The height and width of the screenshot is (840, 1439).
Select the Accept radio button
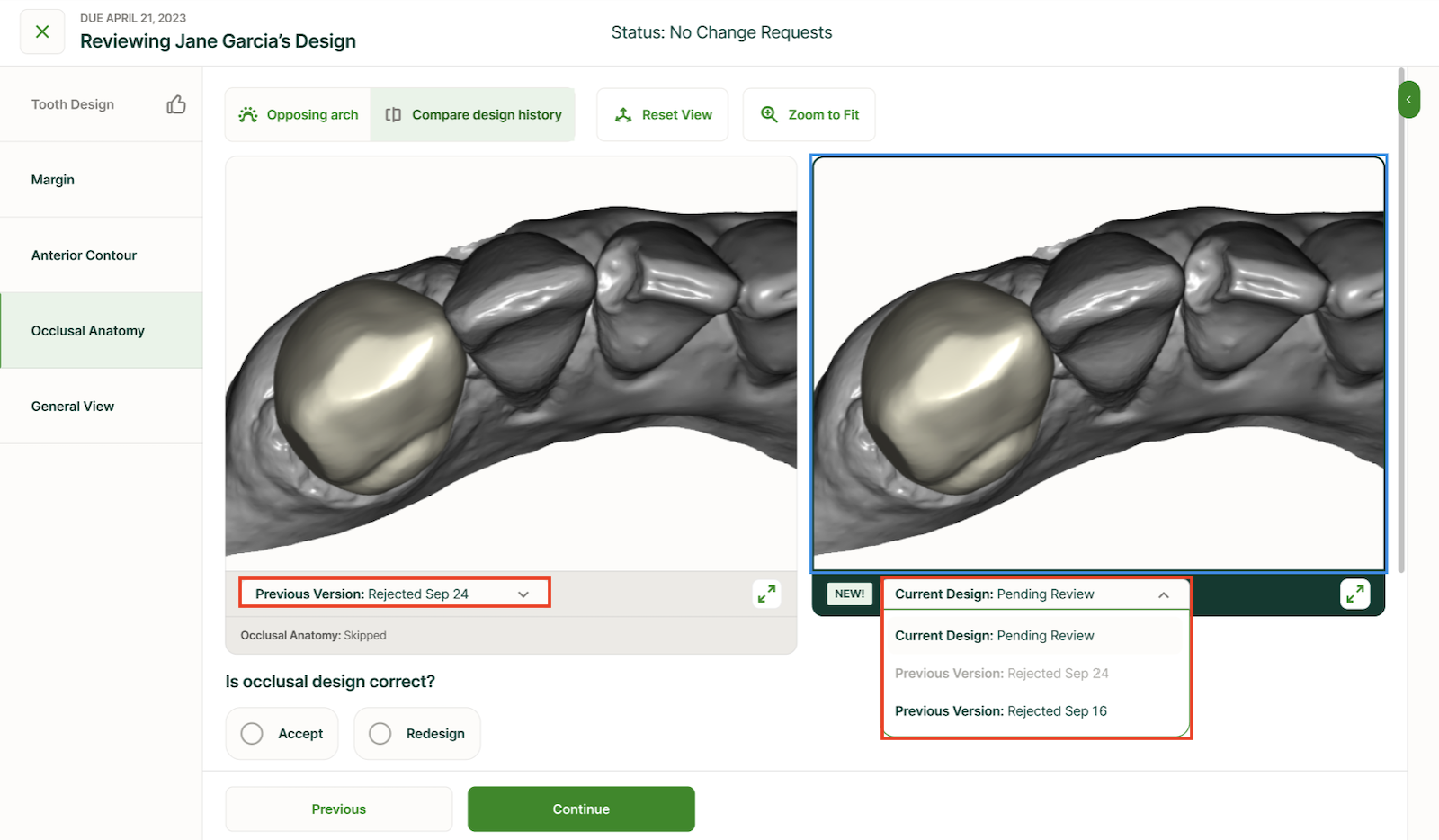tap(253, 734)
